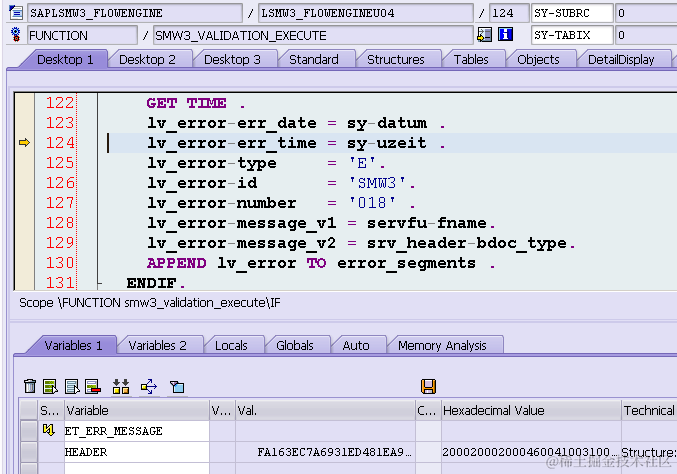The image size is (677, 474).
Task: Click the gear icon beside FUNCTION field
Action: (16, 35)
